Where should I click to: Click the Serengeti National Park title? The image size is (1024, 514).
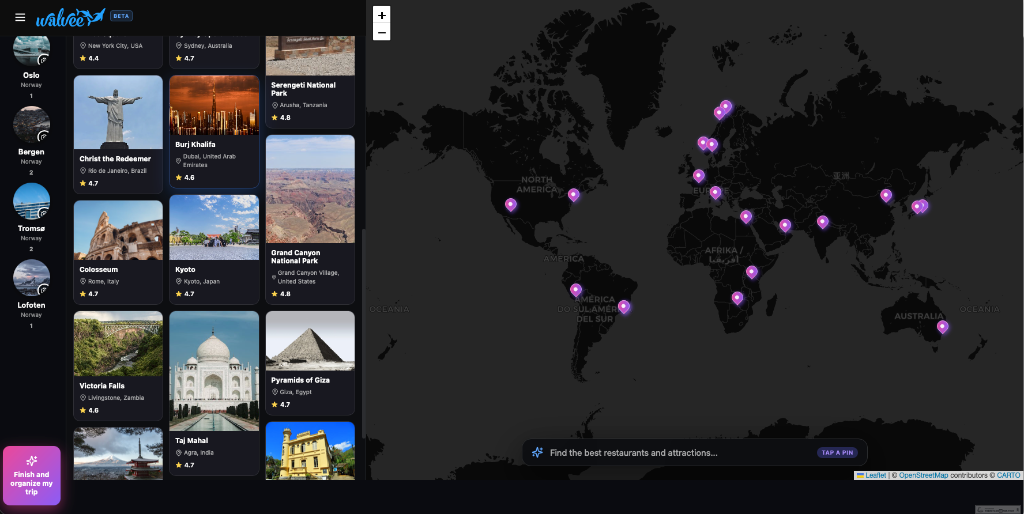[303, 89]
